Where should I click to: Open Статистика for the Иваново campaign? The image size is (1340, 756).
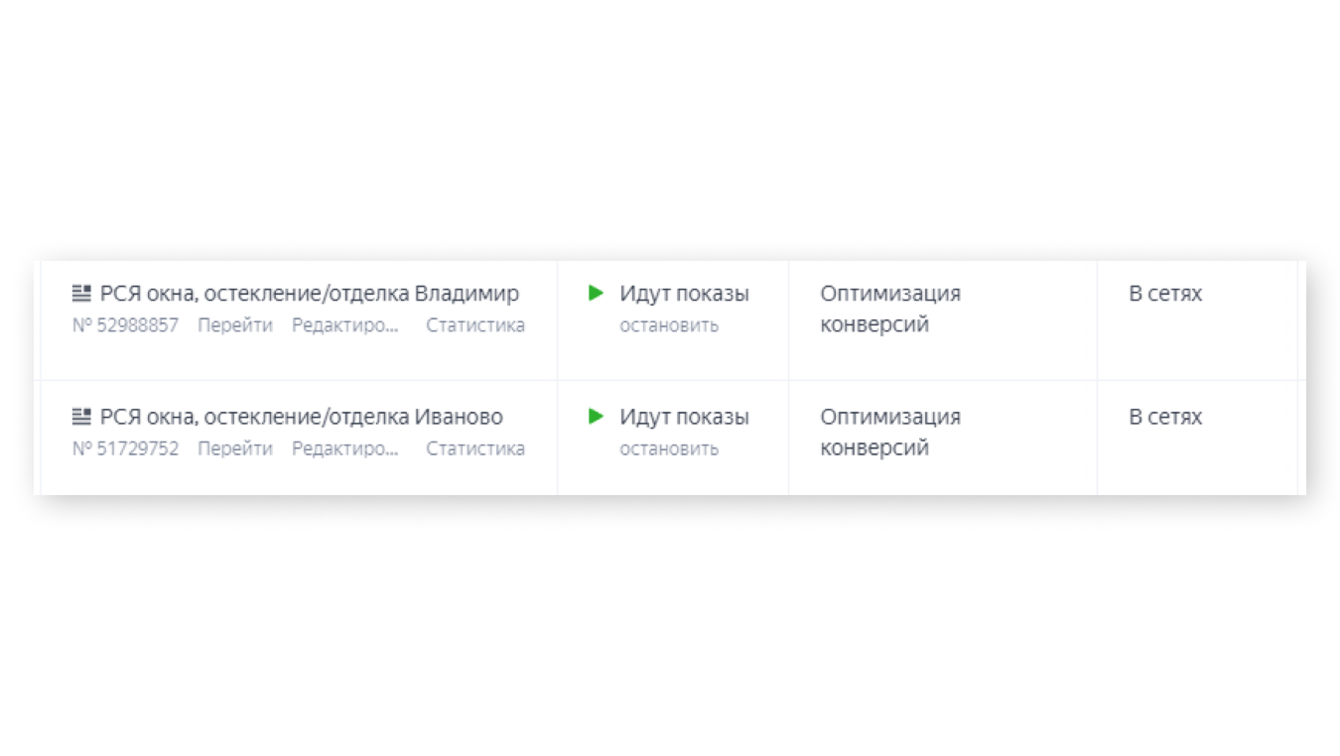tap(475, 448)
